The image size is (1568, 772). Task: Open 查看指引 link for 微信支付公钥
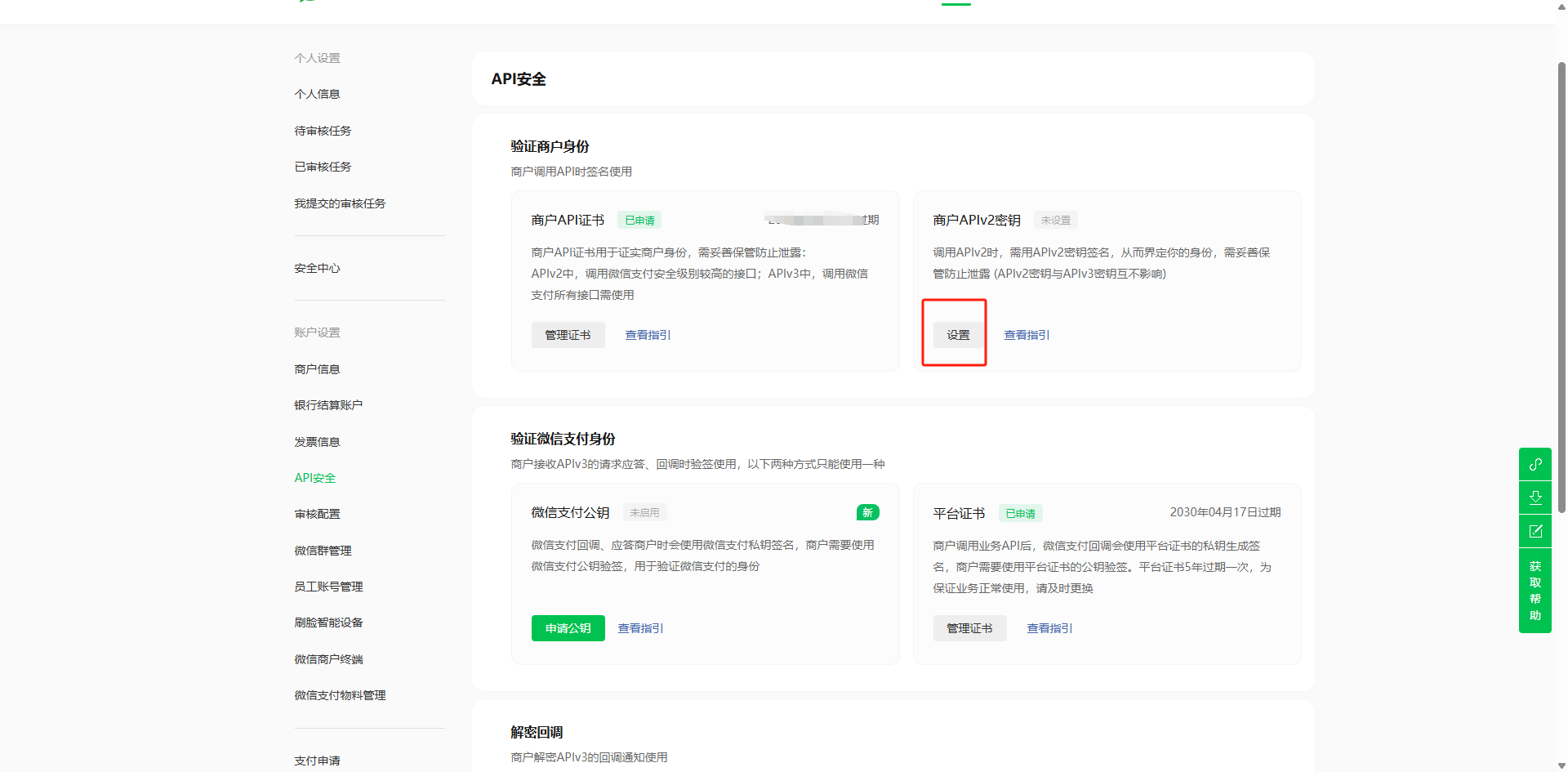click(x=640, y=628)
